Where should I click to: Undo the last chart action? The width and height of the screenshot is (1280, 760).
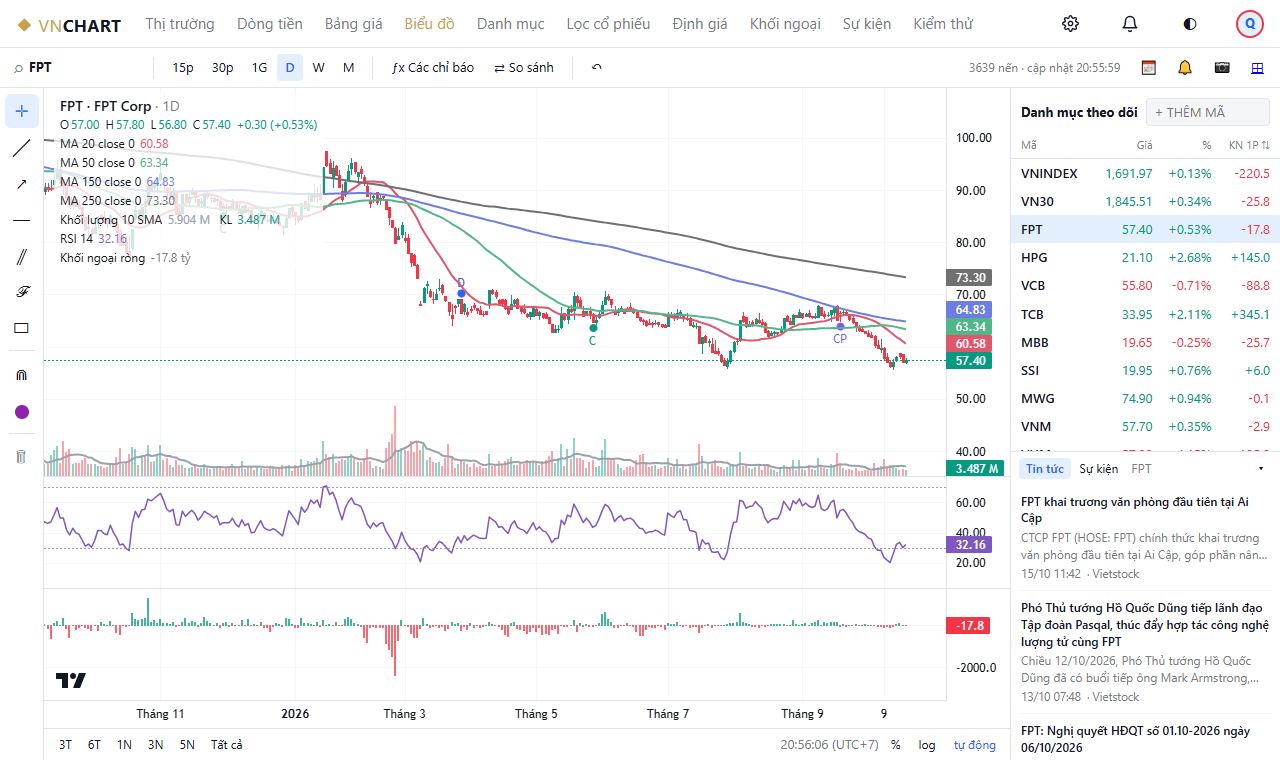pyautogui.click(x=597, y=68)
